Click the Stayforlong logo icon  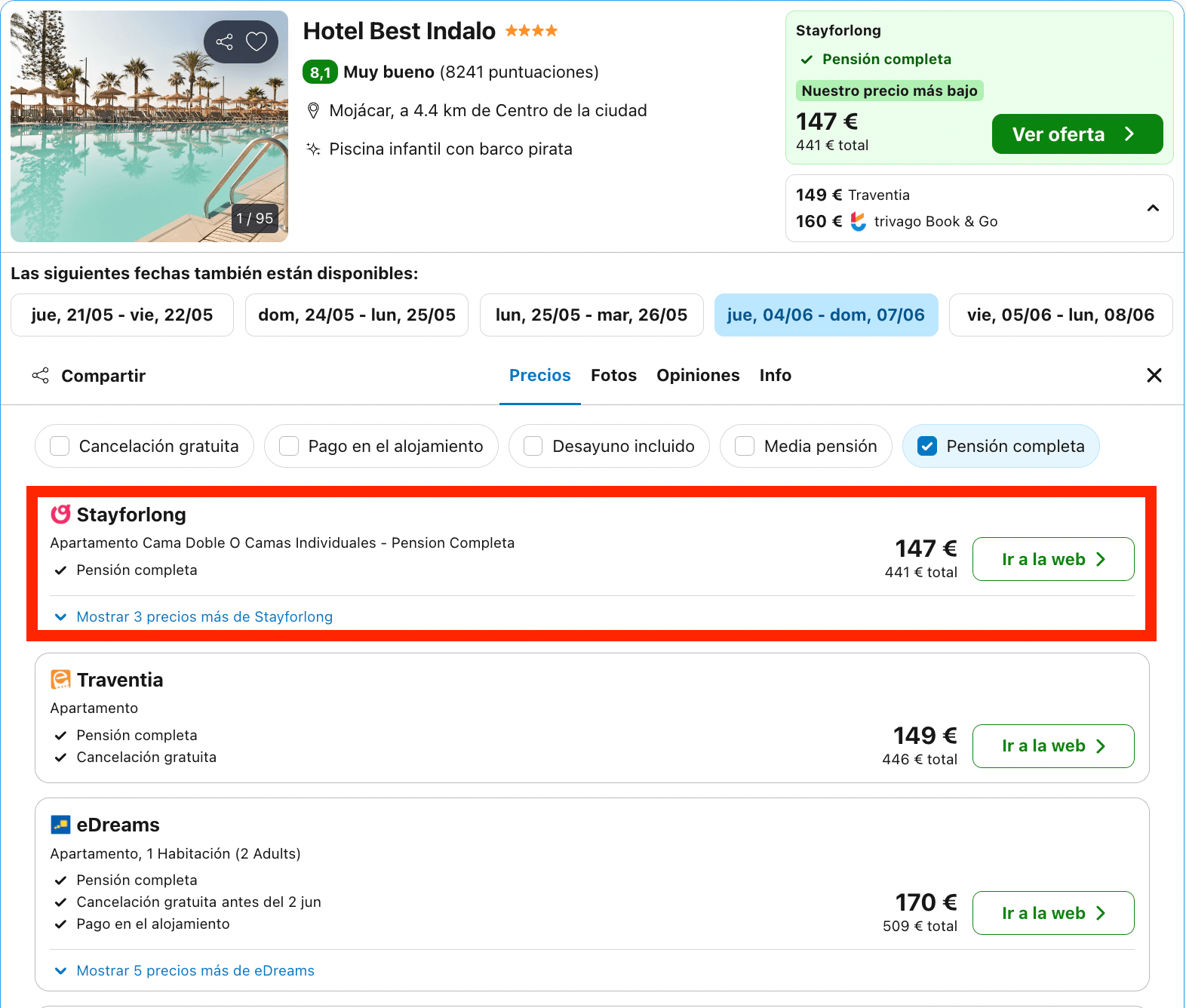pyautogui.click(x=60, y=514)
